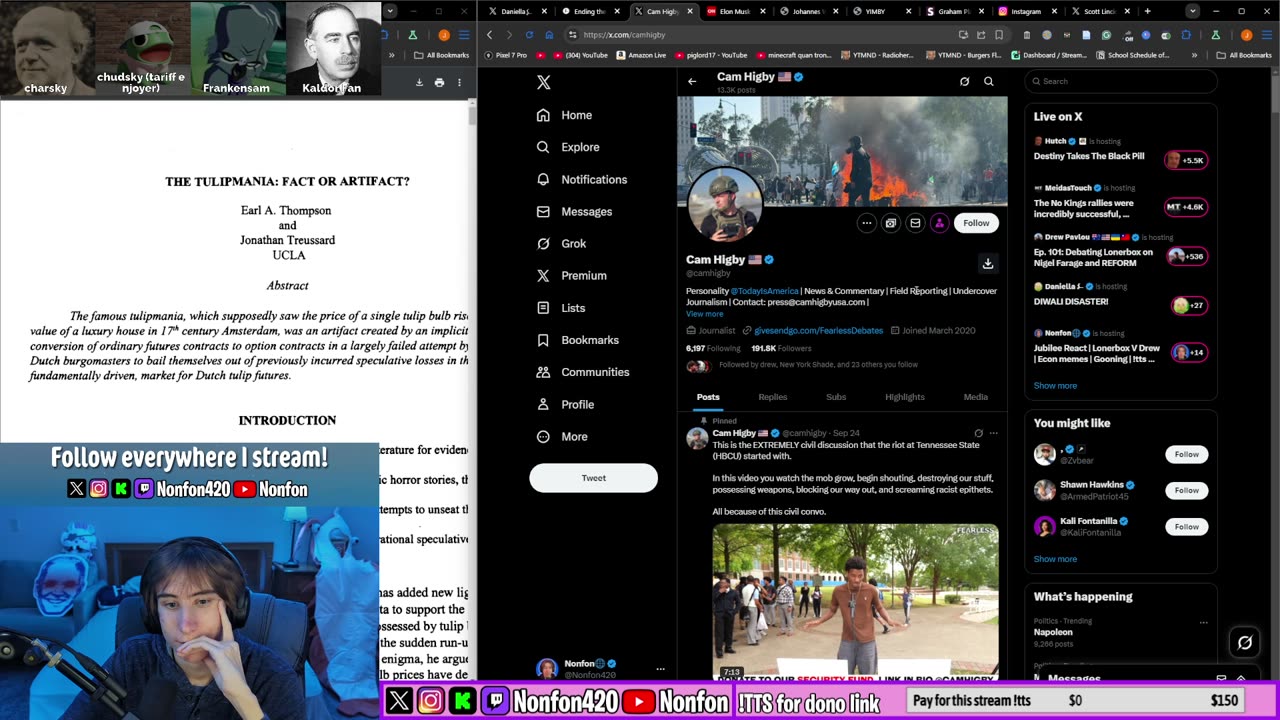Click Grok explain icon on pinned post
The width and height of the screenshot is (1280, 720).
tap(978, 433)
